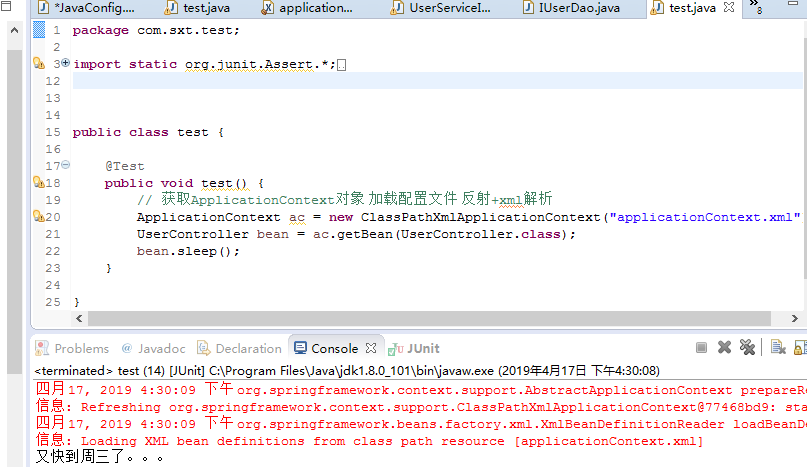Click the Terminate console button
The width and height of the screenshot is (807, 467).
point(701,348)
